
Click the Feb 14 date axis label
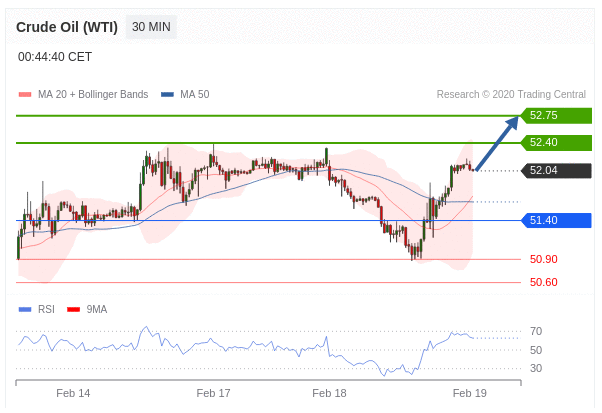click(73, 393)
